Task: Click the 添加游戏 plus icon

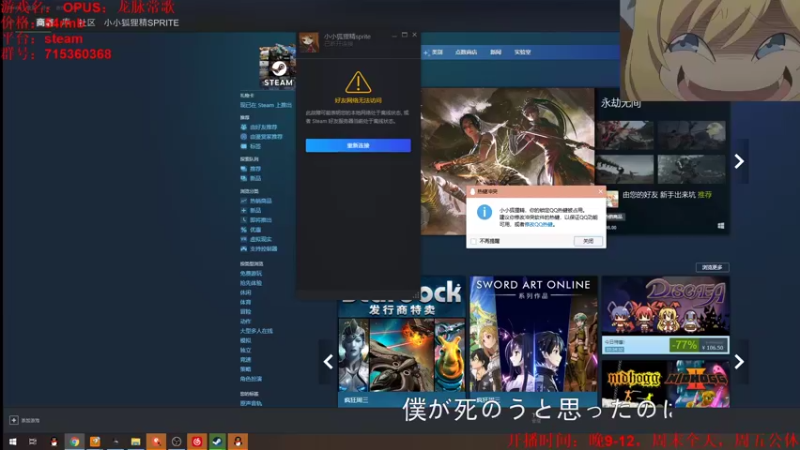Action: click(x=14, y=420)
